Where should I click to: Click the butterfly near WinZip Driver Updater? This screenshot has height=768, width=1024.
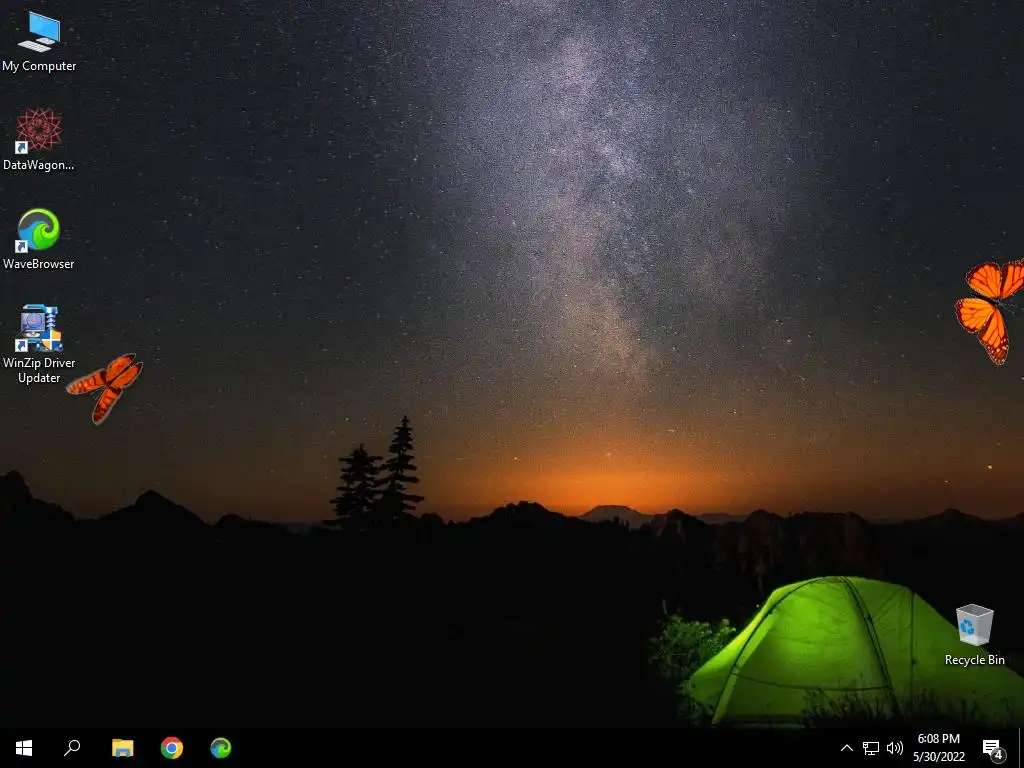tap(106, 387)
